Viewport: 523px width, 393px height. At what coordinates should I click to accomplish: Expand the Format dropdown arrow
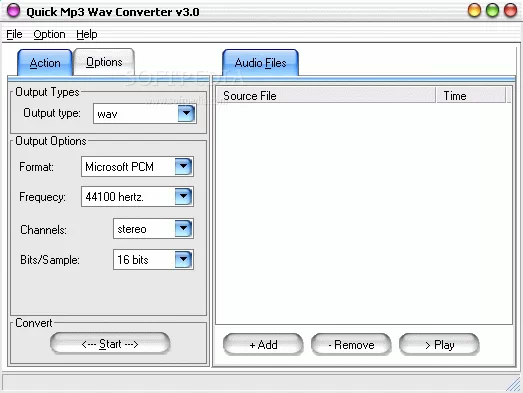pos(183,166)
